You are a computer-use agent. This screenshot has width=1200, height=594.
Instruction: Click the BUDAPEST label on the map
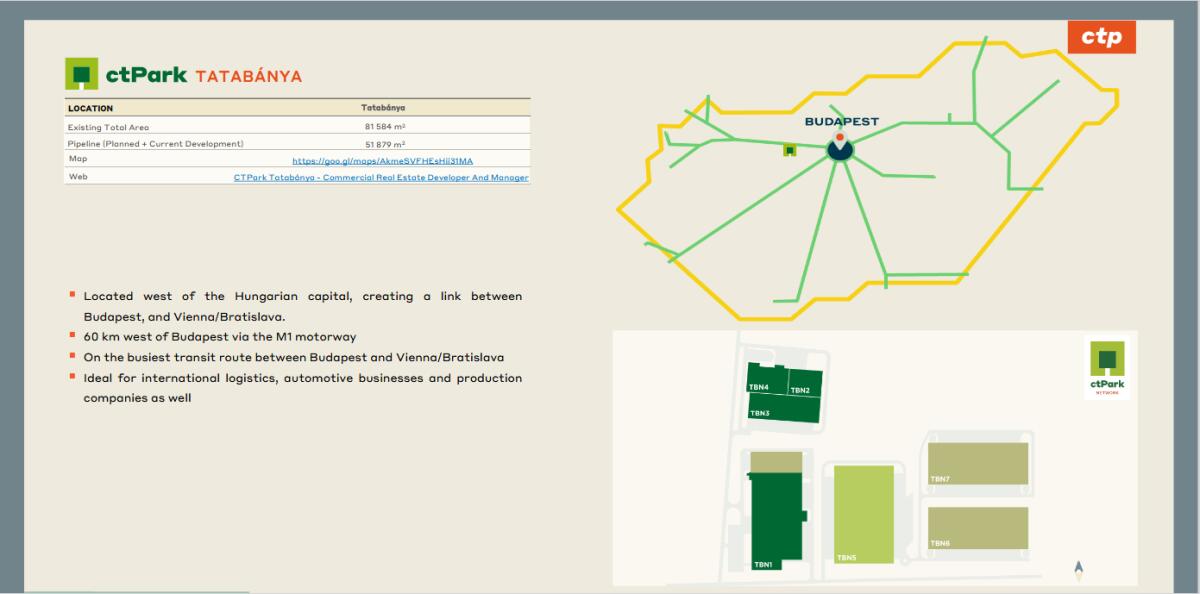click(841, 122)
